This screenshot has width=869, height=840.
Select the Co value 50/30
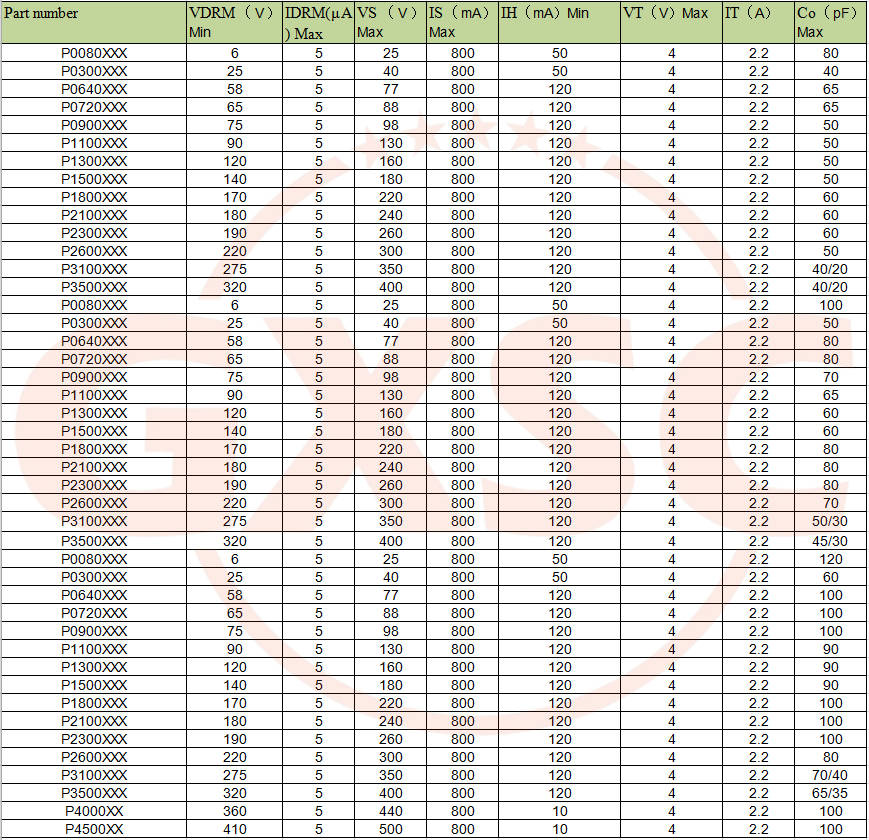click(x=830, y=521)
